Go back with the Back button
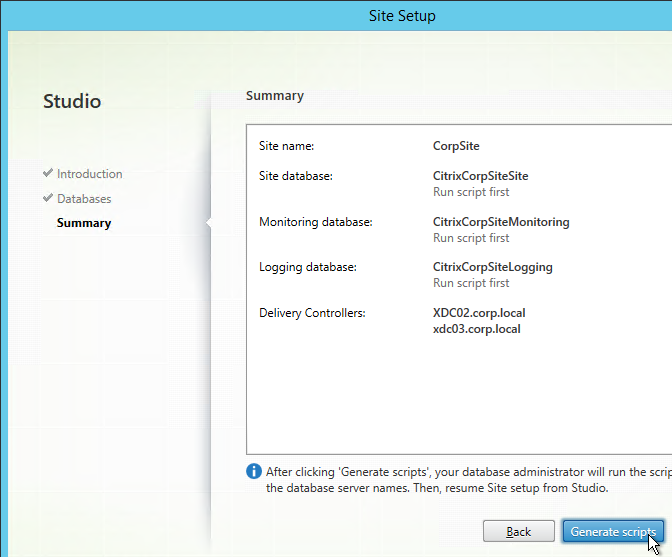This screenshot has width=672, height=557. 519,531
